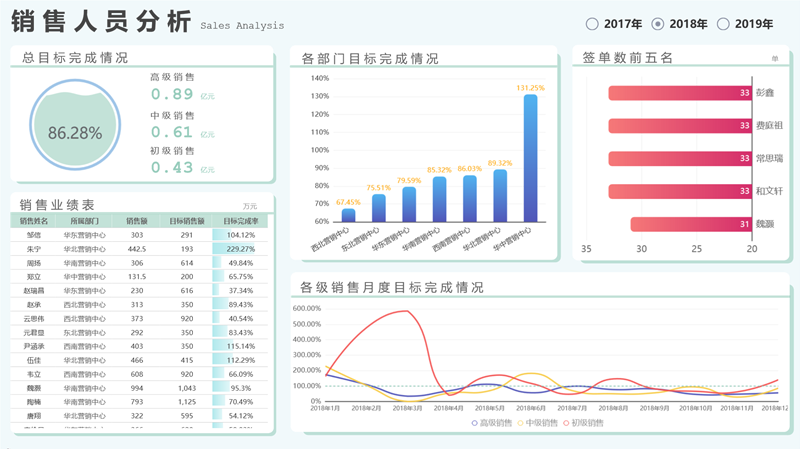Click 尹涵承 name in sales table
The image size is (800, 449).
coord(34,346)
